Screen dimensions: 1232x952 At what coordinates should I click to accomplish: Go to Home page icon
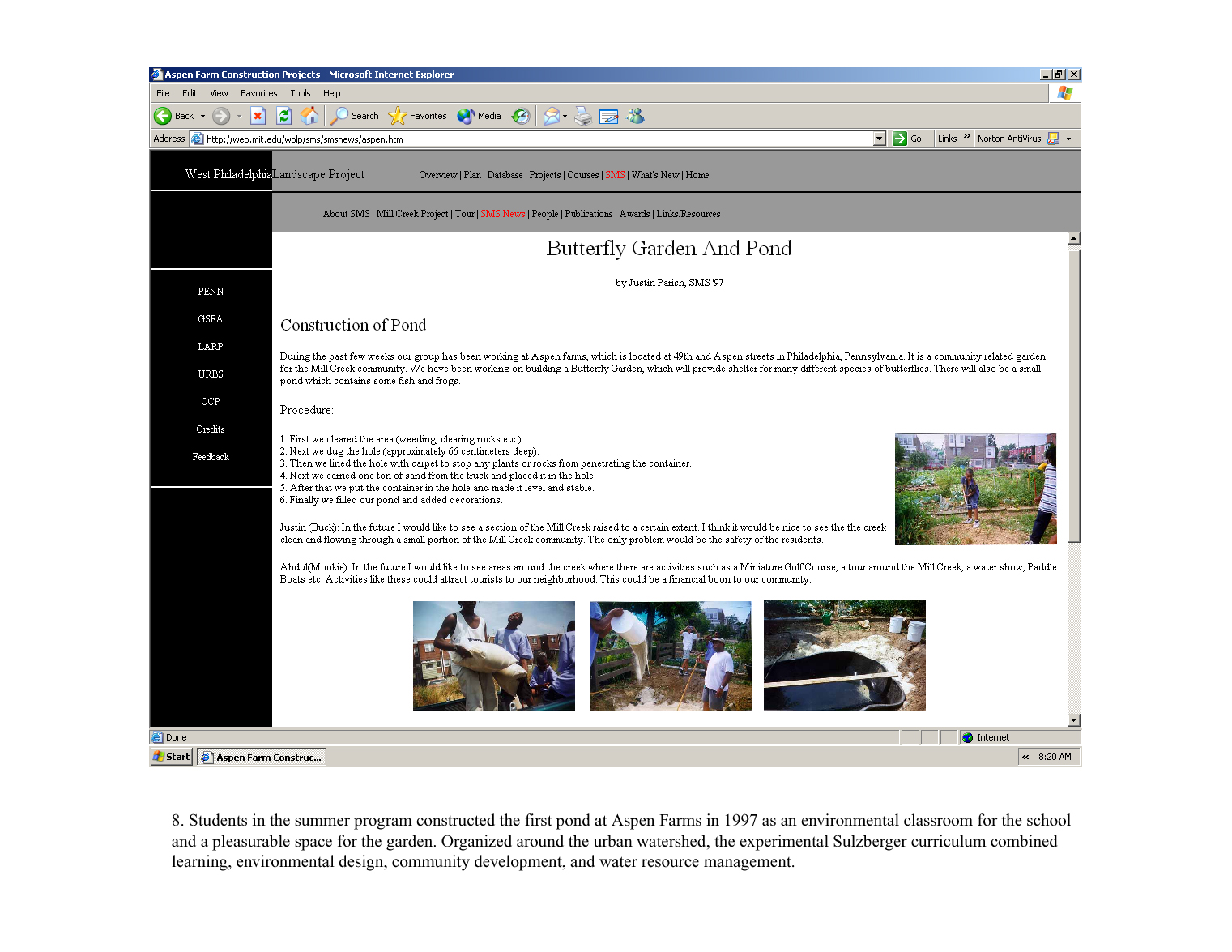coord(309,116)
